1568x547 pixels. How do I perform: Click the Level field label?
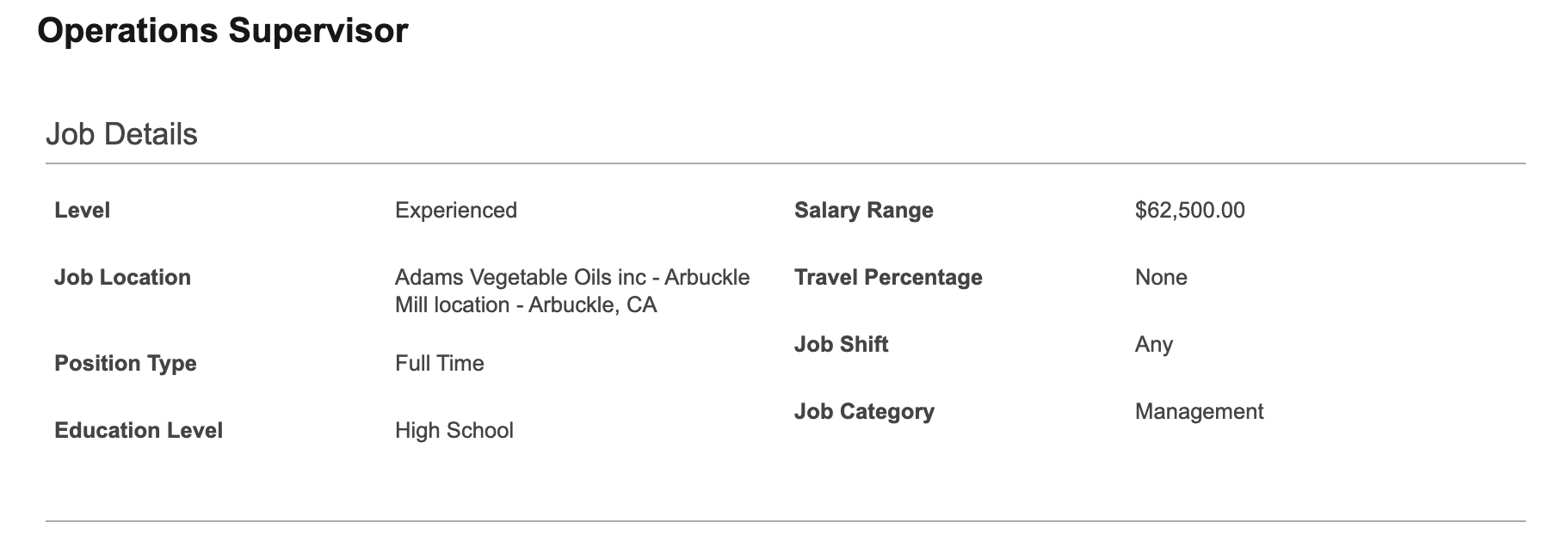(x=82, y=210)
